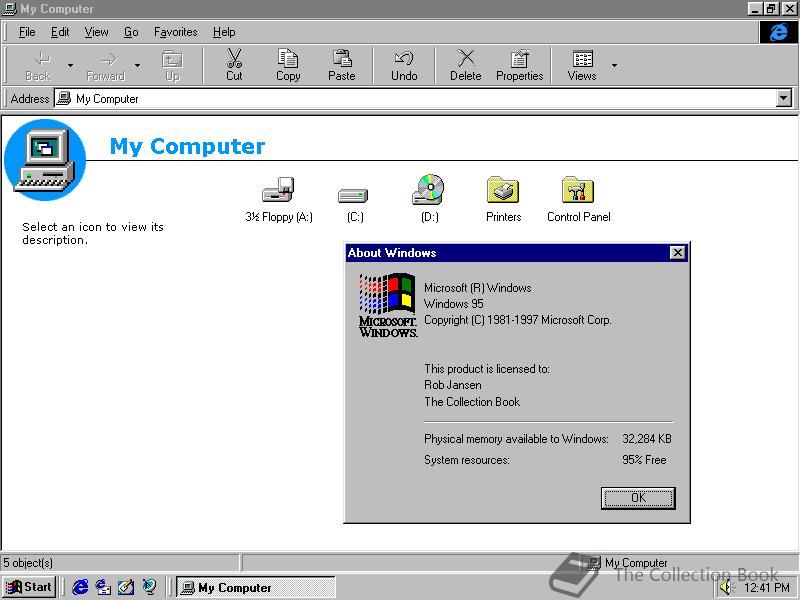Close the About Windows dialog
The width and height of the screenshot is (800, 600).
[677, 253]
